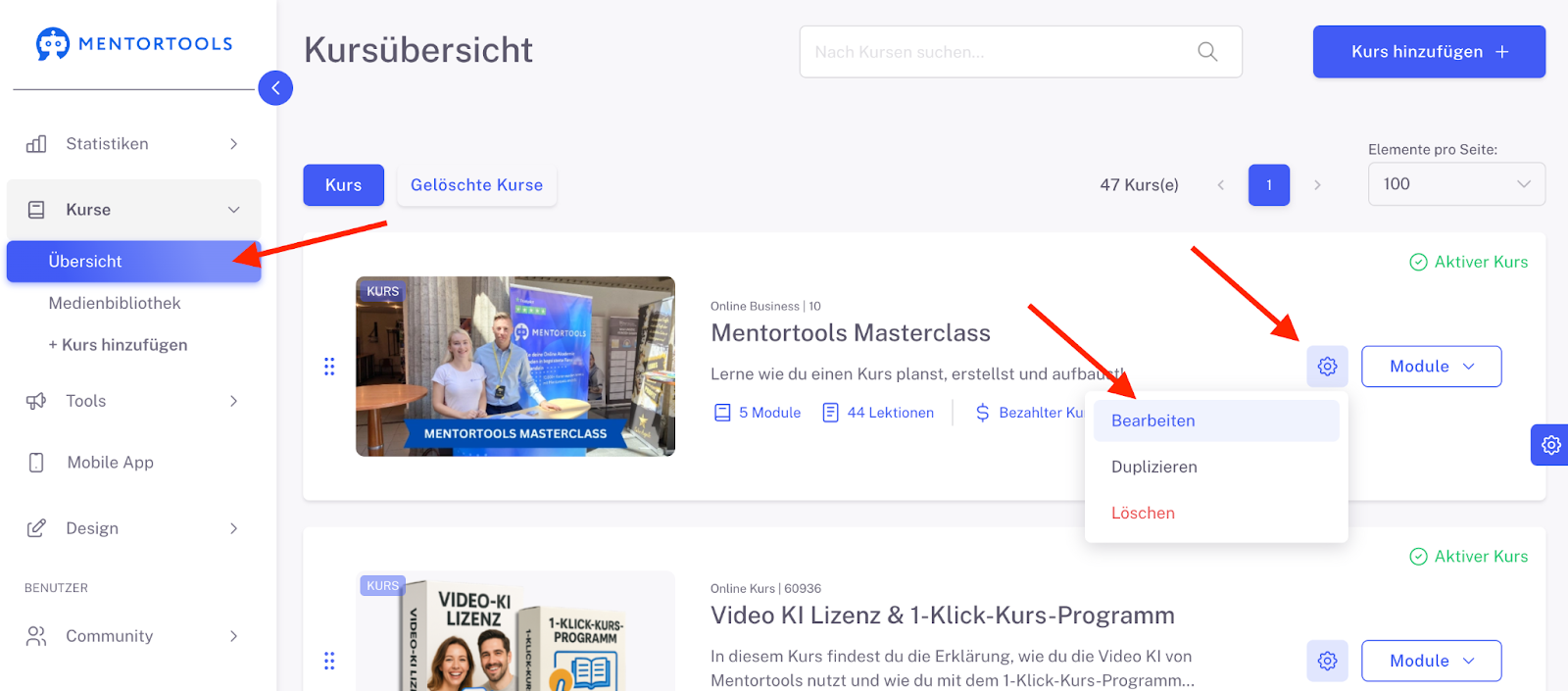Click the Statistiken bar chart icon
The height and width of the screenshot is (691, 1568).
36,144
